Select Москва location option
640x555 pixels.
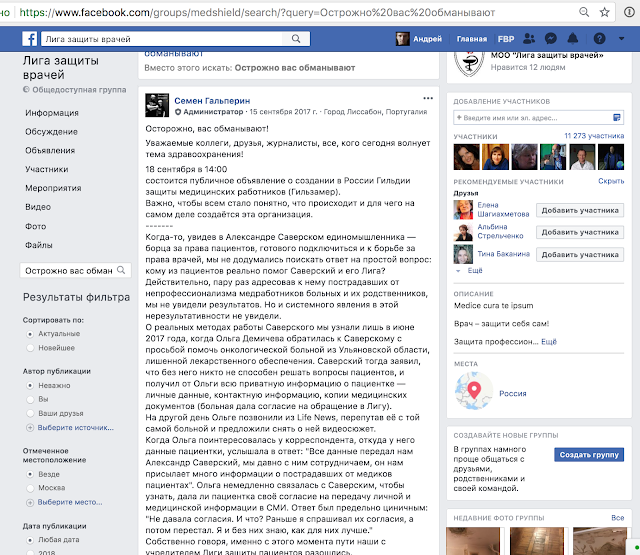(30, 488)
